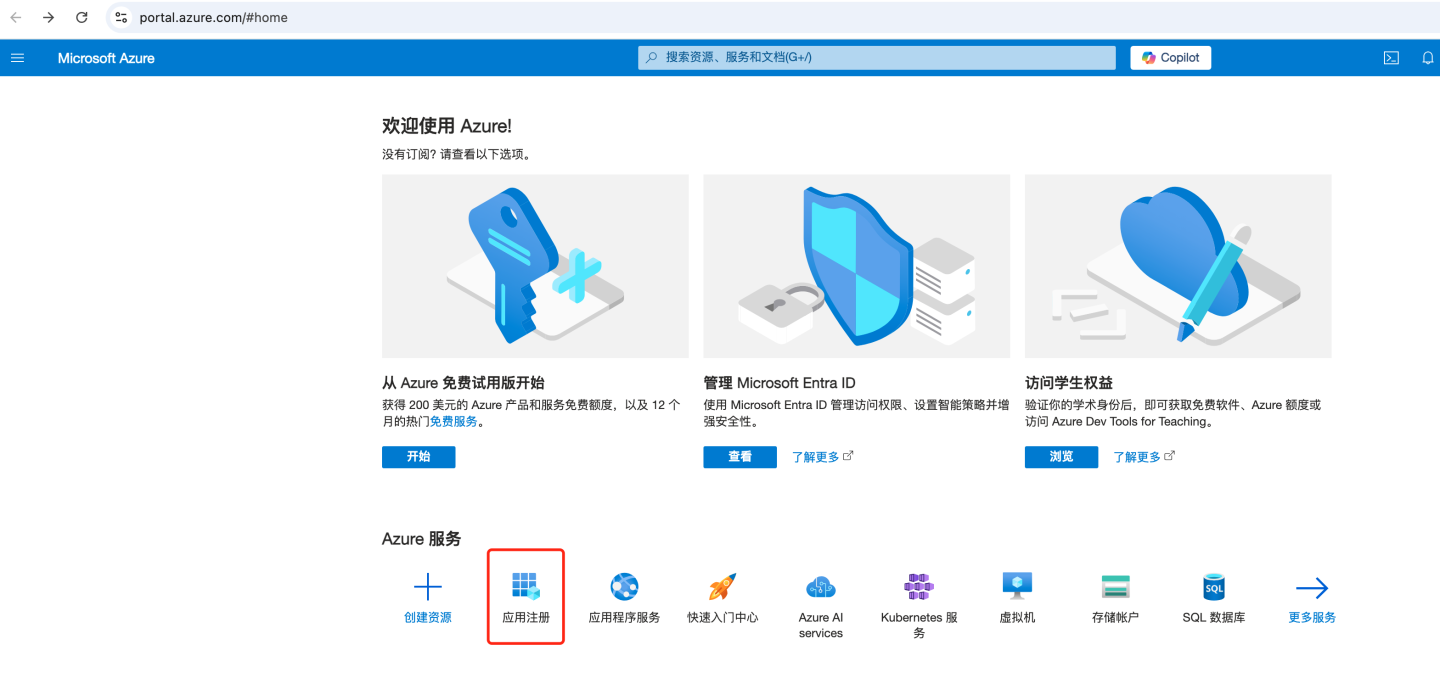The height and width of the screenshot is (673, 1440).
Task: Click the 查看 button for Entra ID
Action: click(740, 457)
